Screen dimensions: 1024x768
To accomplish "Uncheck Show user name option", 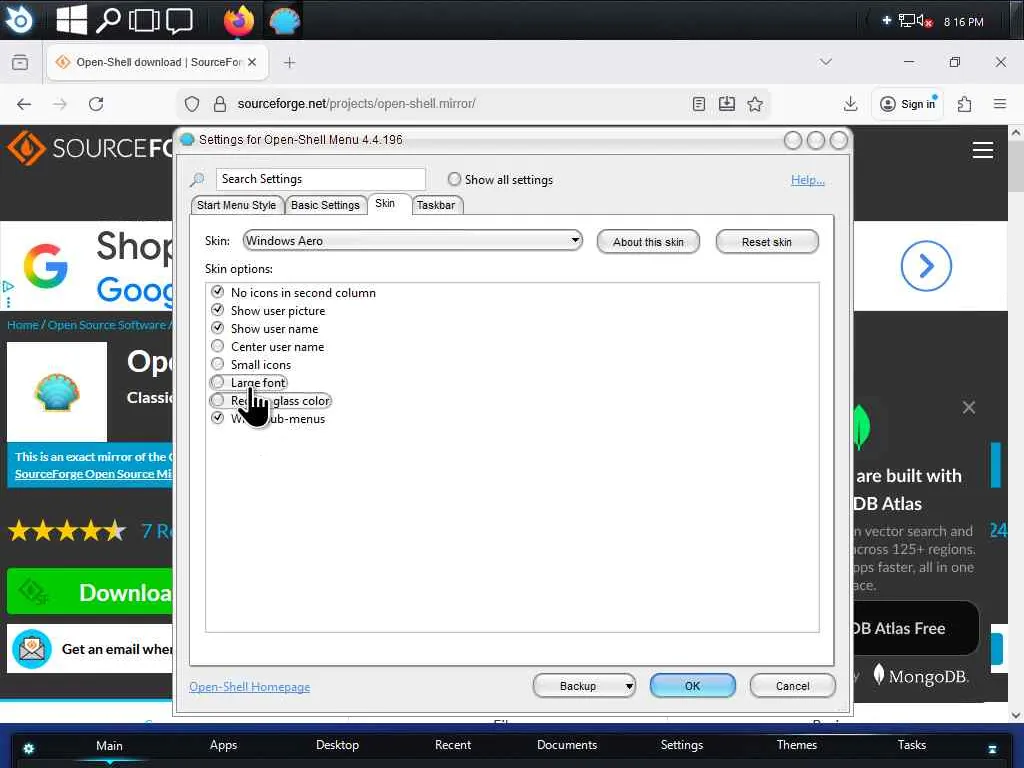I will (x=217, y=328).
